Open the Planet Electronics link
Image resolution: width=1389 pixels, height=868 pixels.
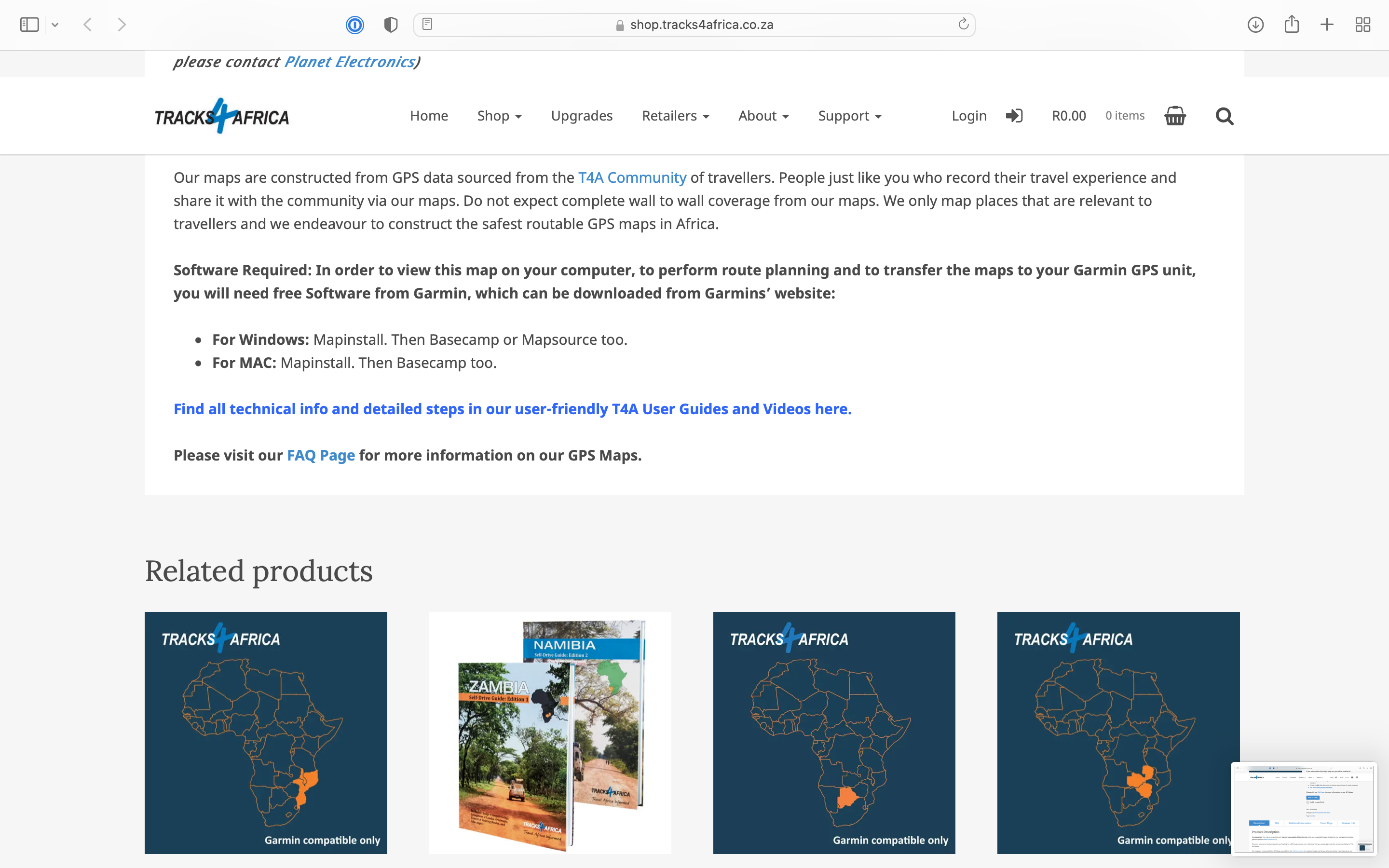(x=350, y=61)
